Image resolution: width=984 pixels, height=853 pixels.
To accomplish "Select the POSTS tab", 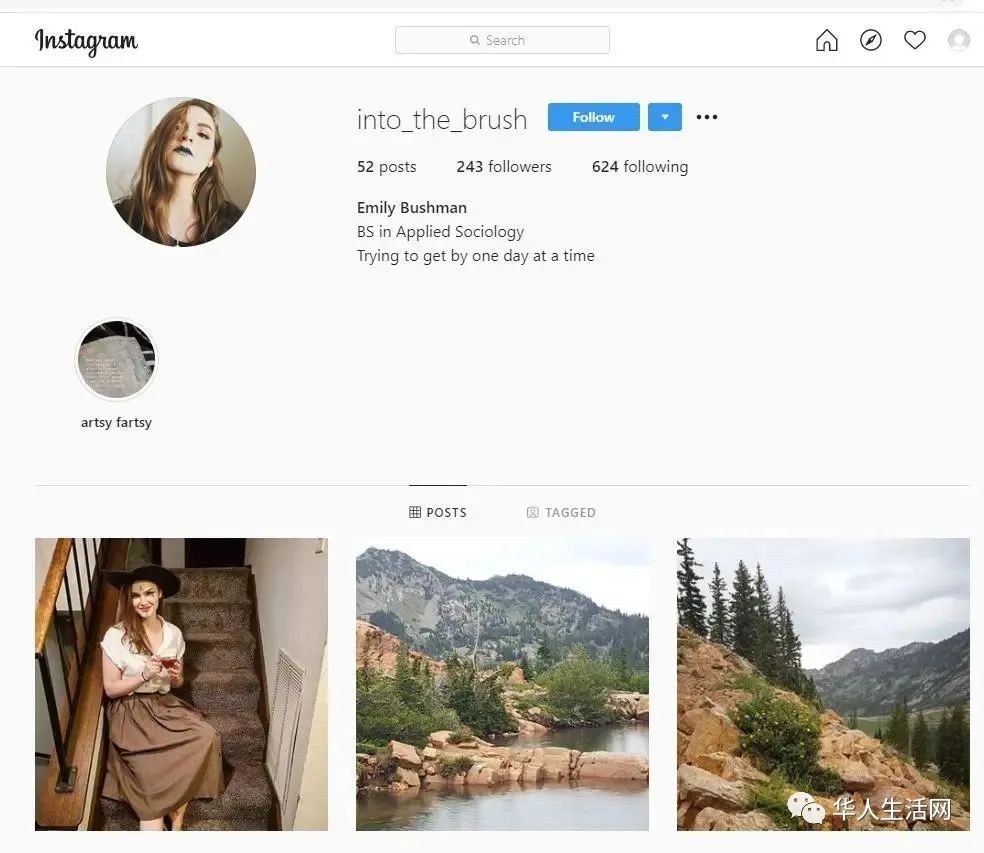I will [x=438, y=512].
